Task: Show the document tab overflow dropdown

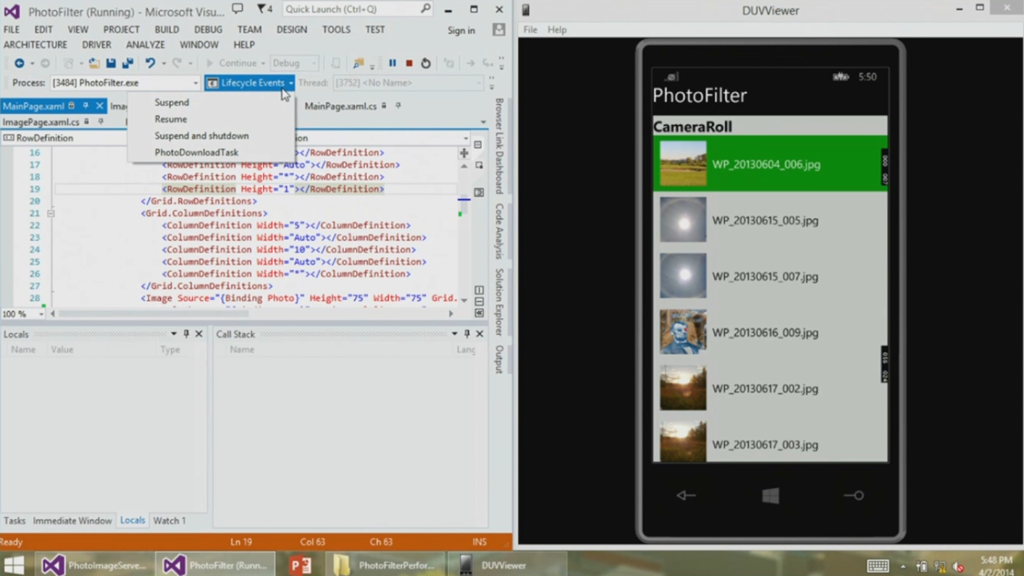Action: click(x=483, y=122)
